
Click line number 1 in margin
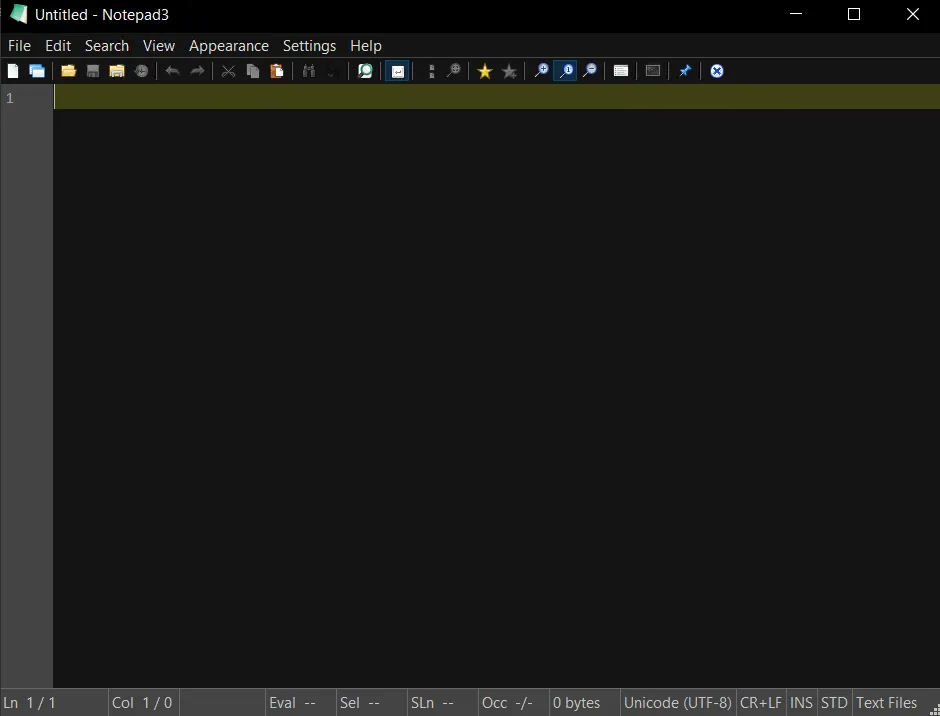(10, 98)
